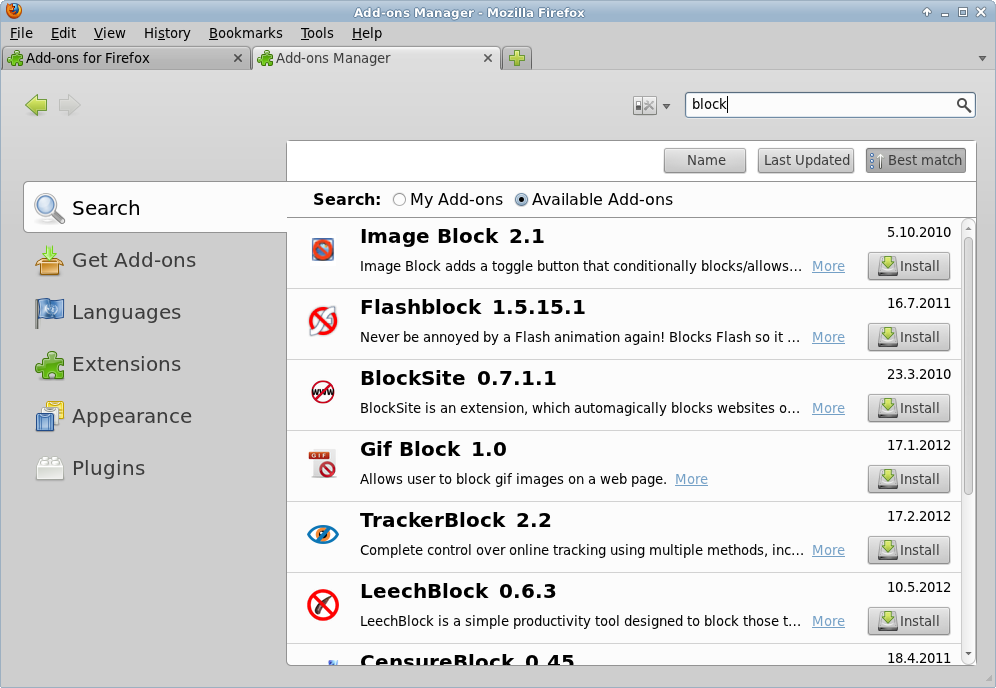Close the Add-ons for Firefox tab

pyautogui.click(x=238, y=58)
